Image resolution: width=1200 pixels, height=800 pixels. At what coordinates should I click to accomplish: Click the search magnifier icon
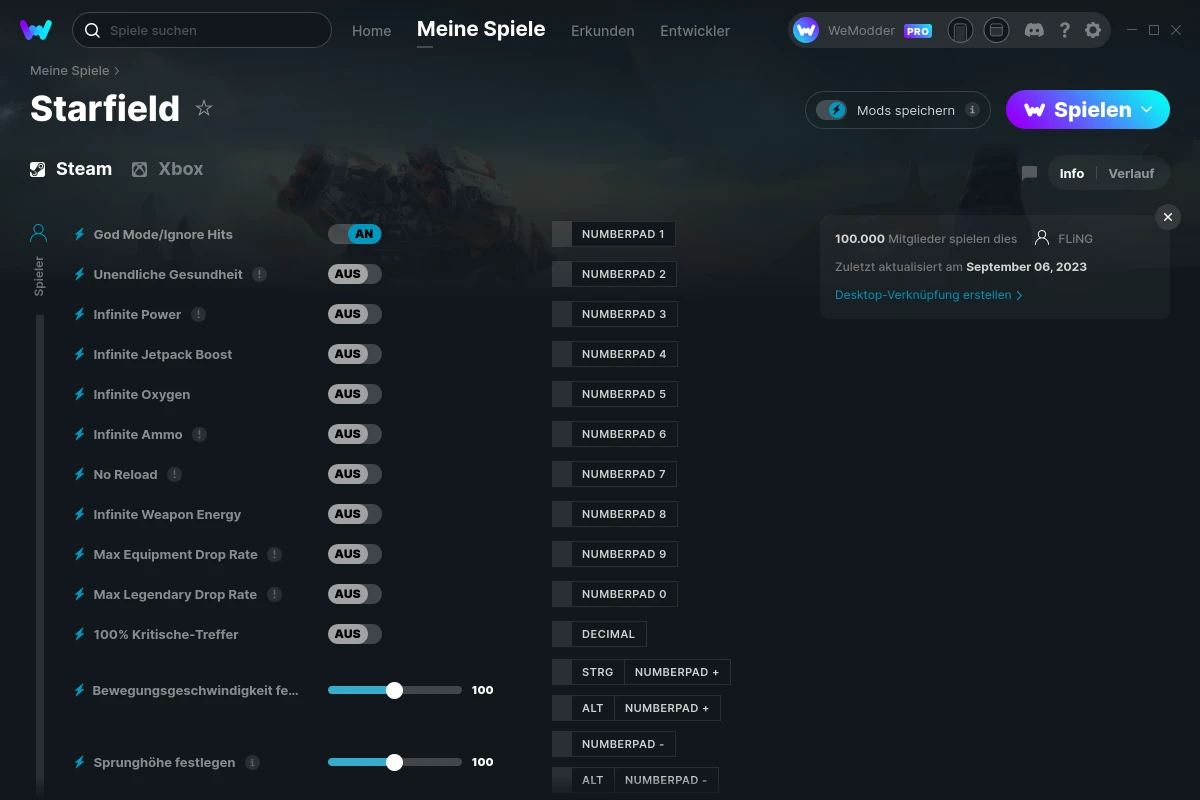(x=92, y=30)
